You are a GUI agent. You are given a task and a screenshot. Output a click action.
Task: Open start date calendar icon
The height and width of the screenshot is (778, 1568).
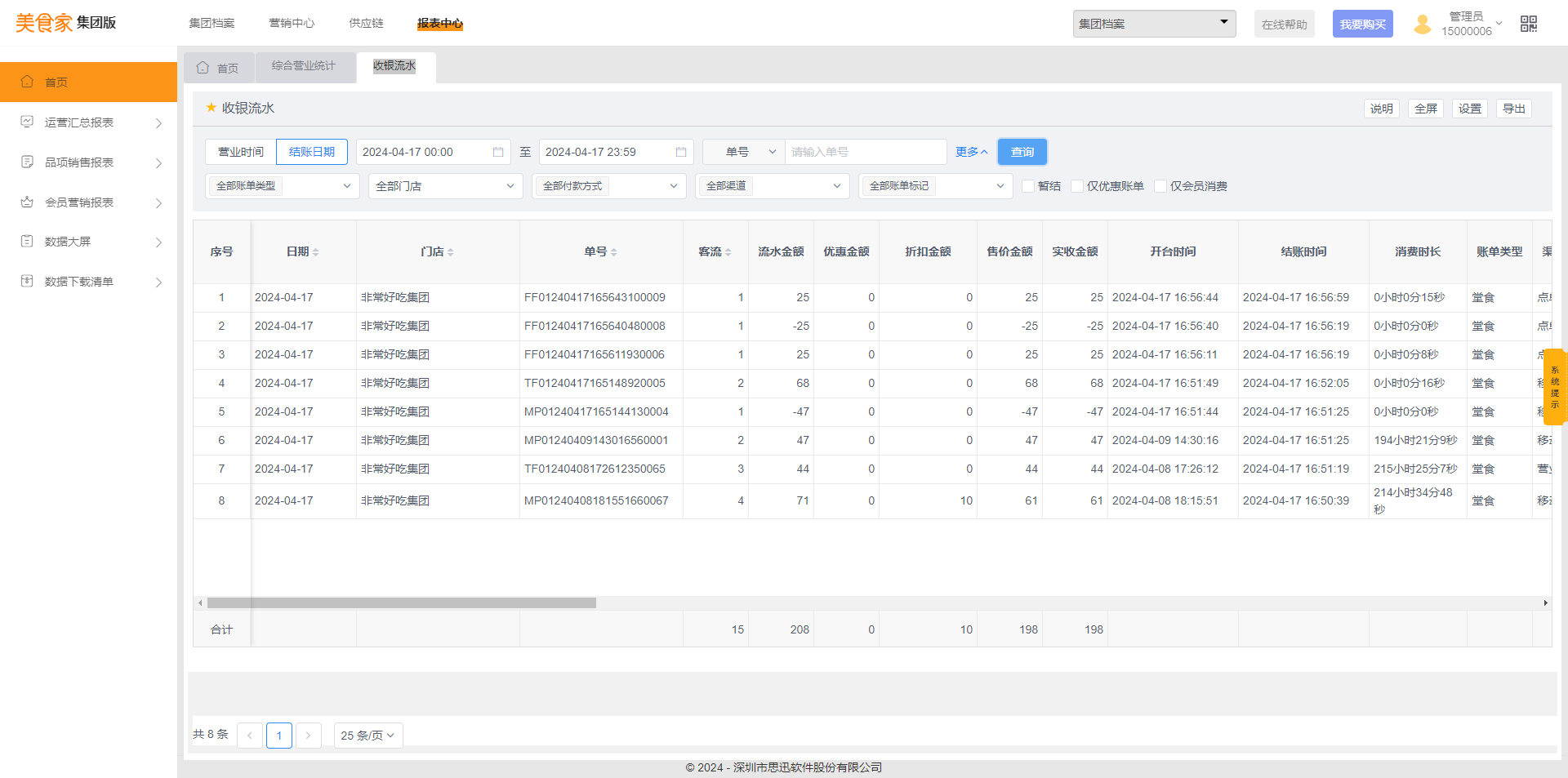(498, 152)
